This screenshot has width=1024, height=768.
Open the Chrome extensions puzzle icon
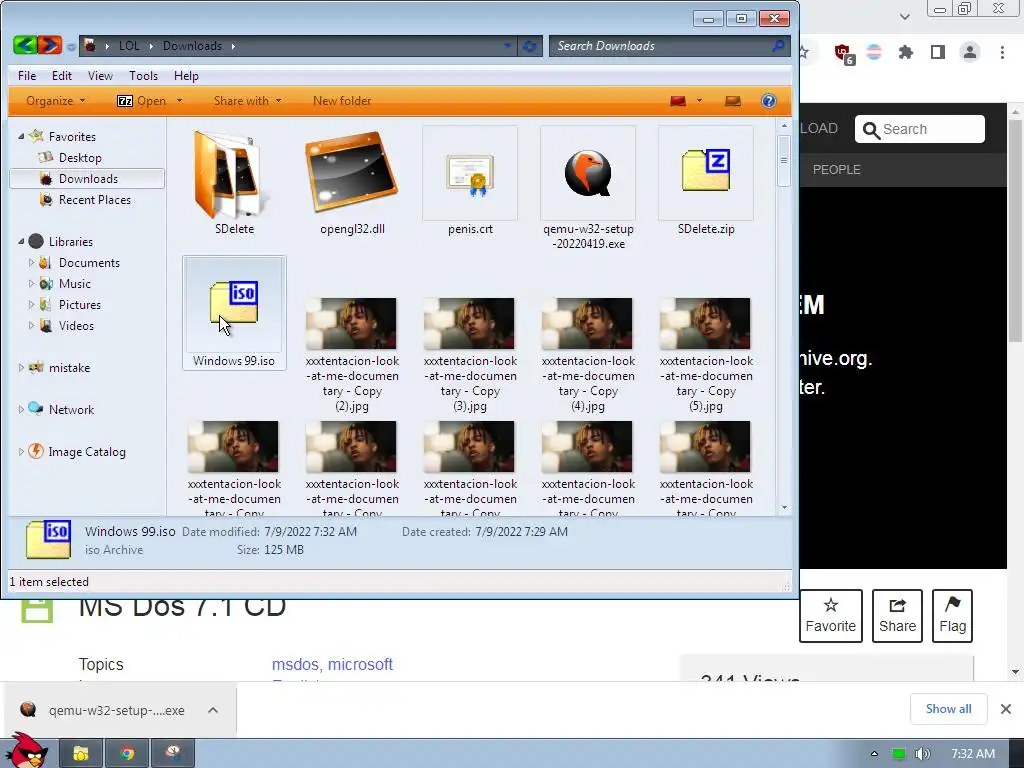pos(905,52)
